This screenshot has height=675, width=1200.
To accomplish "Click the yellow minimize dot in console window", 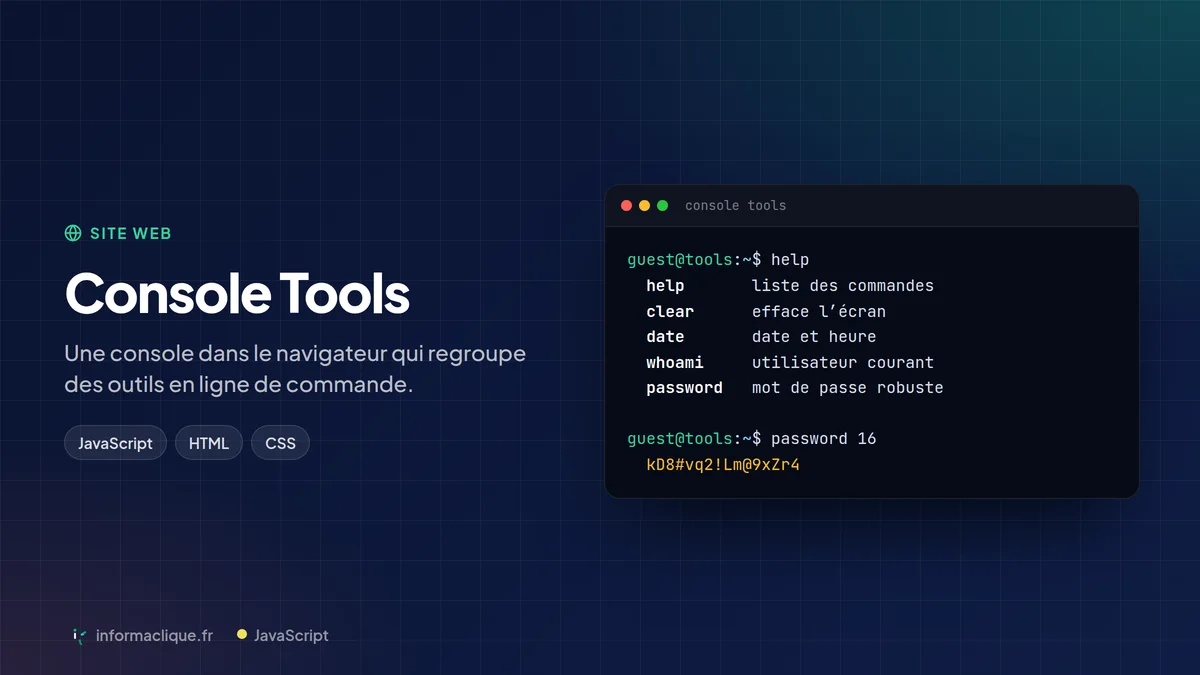I will [x=644, y=206].
